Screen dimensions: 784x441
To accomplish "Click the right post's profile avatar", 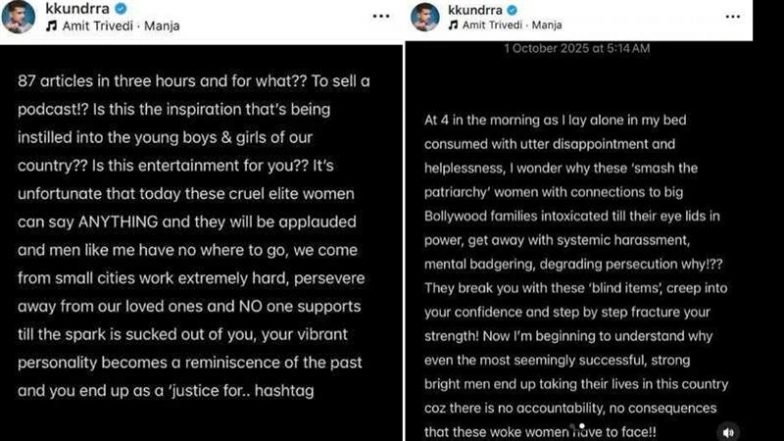I will click(x=425, y=17).
